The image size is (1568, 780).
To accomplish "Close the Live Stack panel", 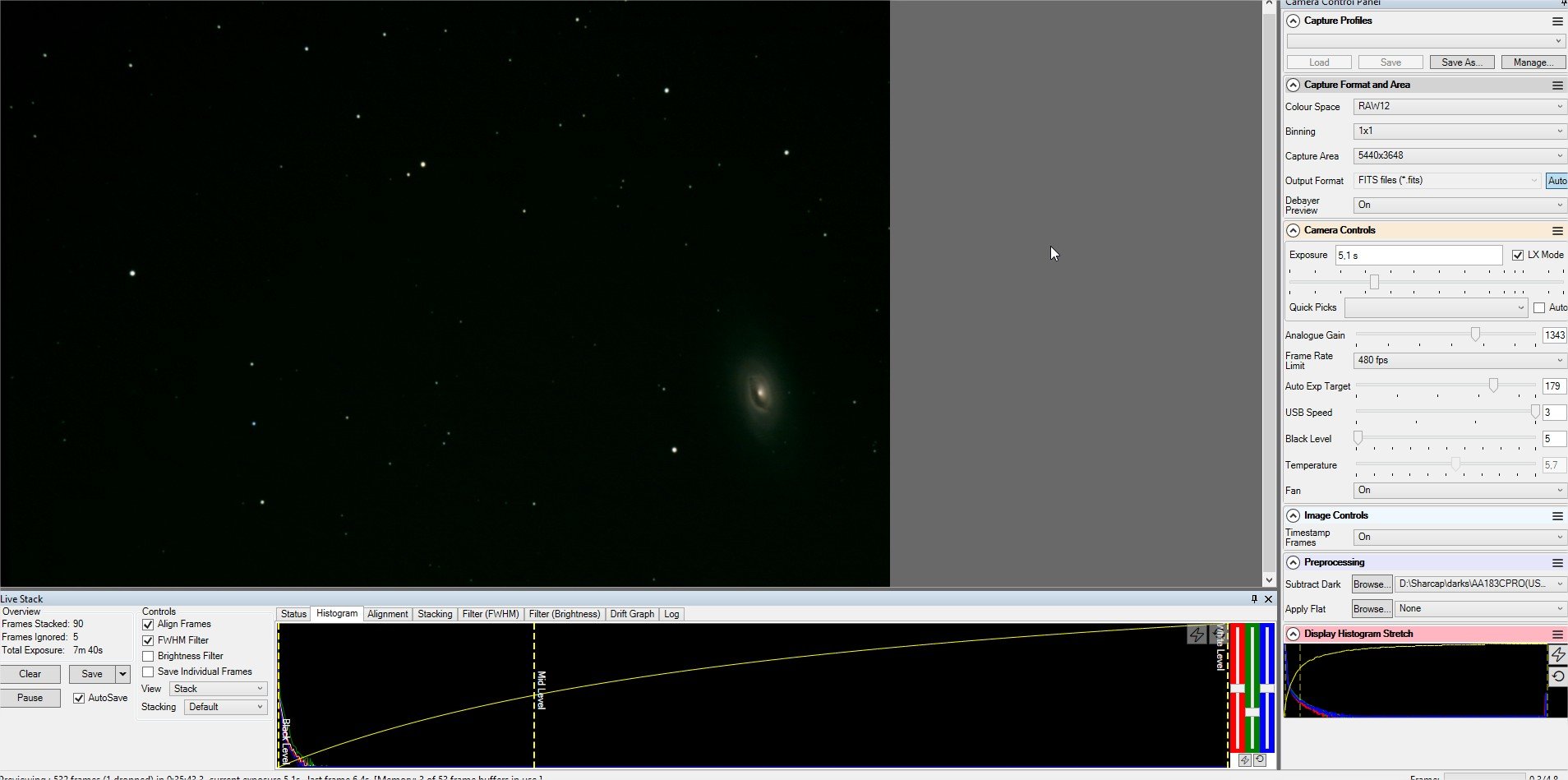I will (1268, 599).
